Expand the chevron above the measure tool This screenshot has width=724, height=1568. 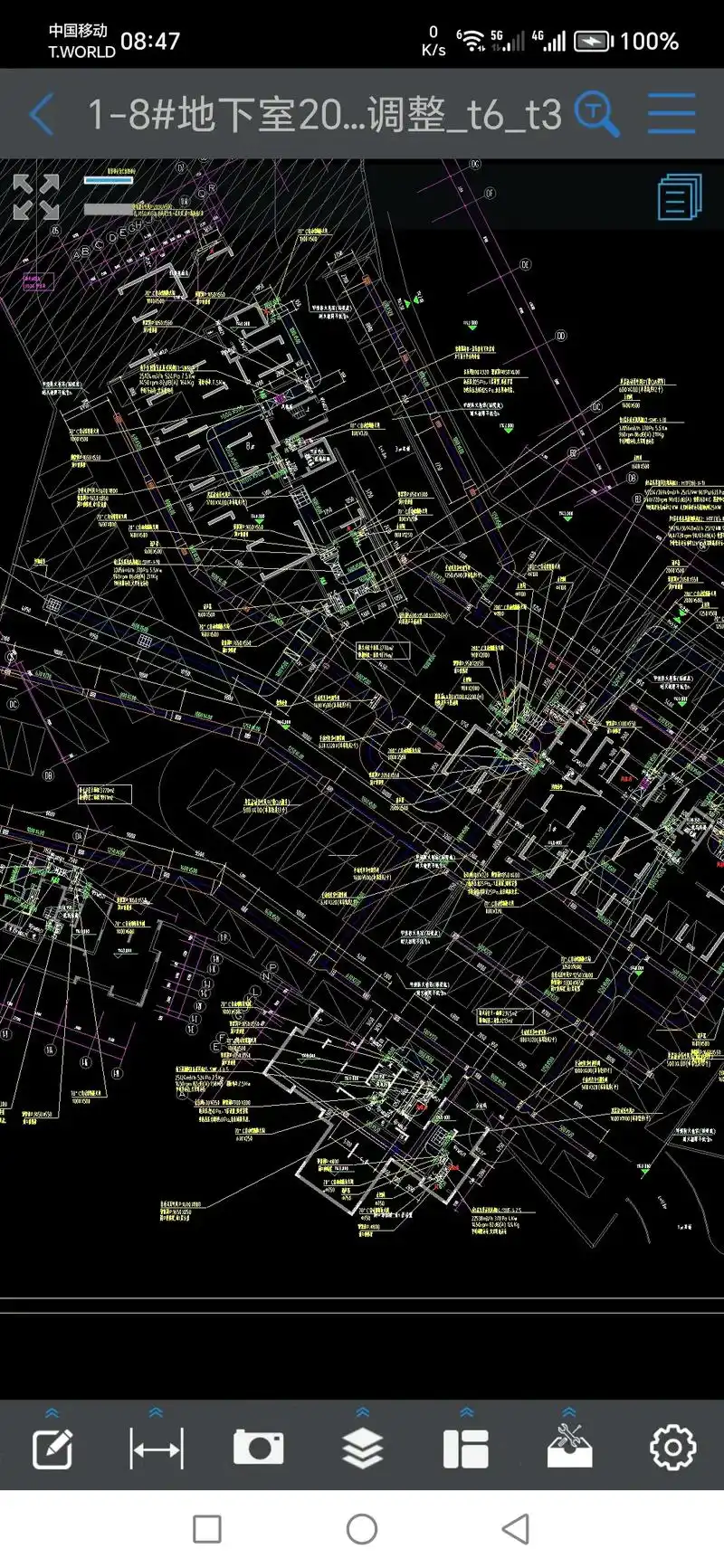156,1413
